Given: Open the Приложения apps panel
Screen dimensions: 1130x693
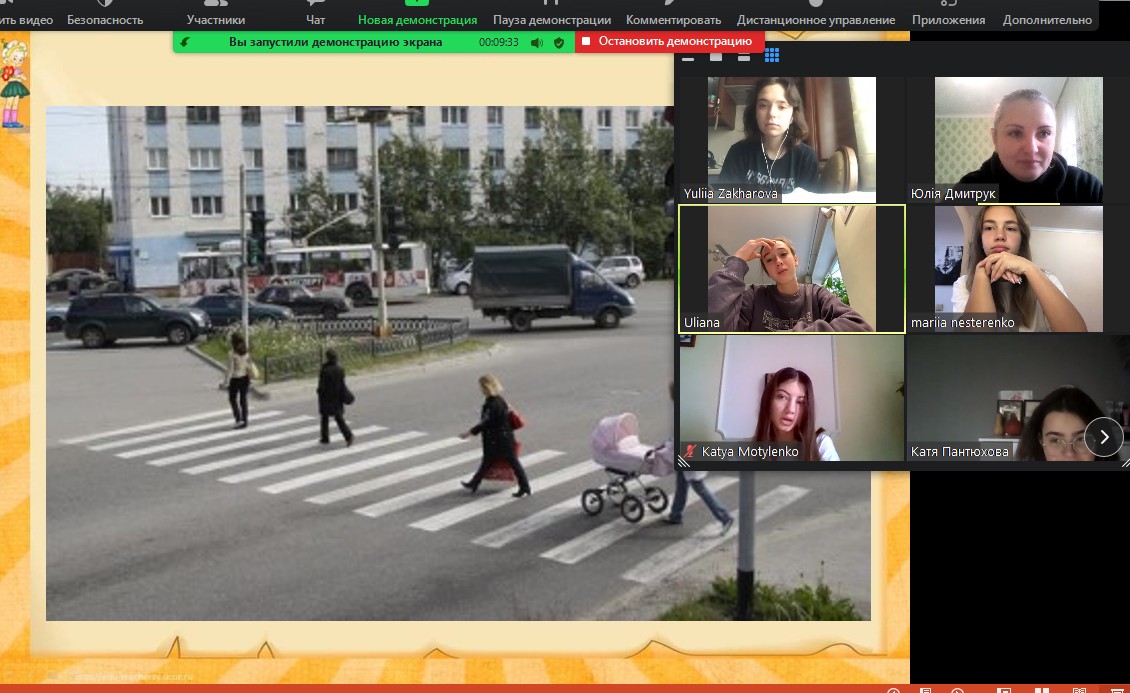Looking at the screenshot, I should coord(948,14).
